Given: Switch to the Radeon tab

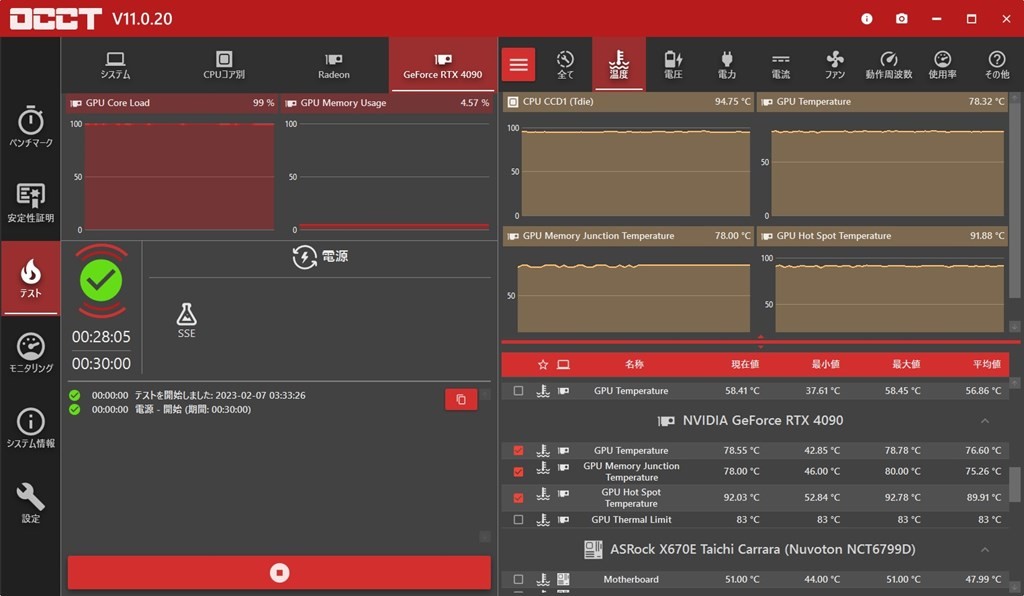Looking at the screenshot, I should [x=334, y=65].
